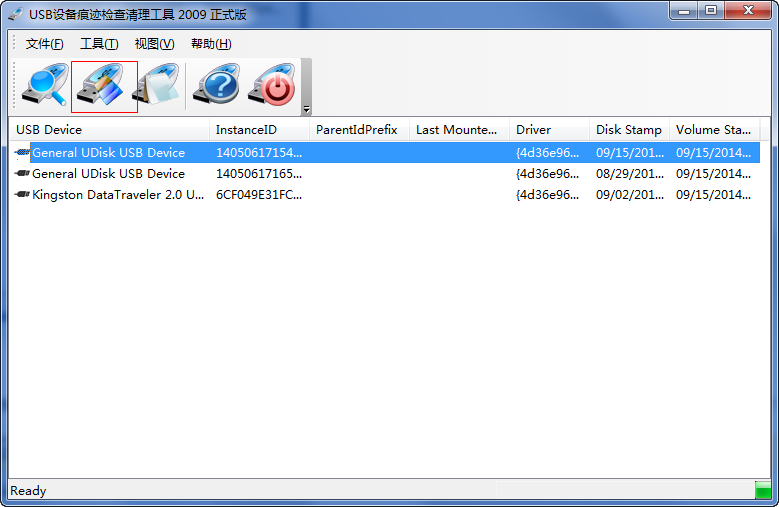Click the device icon of the Kingston row

coord(22,194)
